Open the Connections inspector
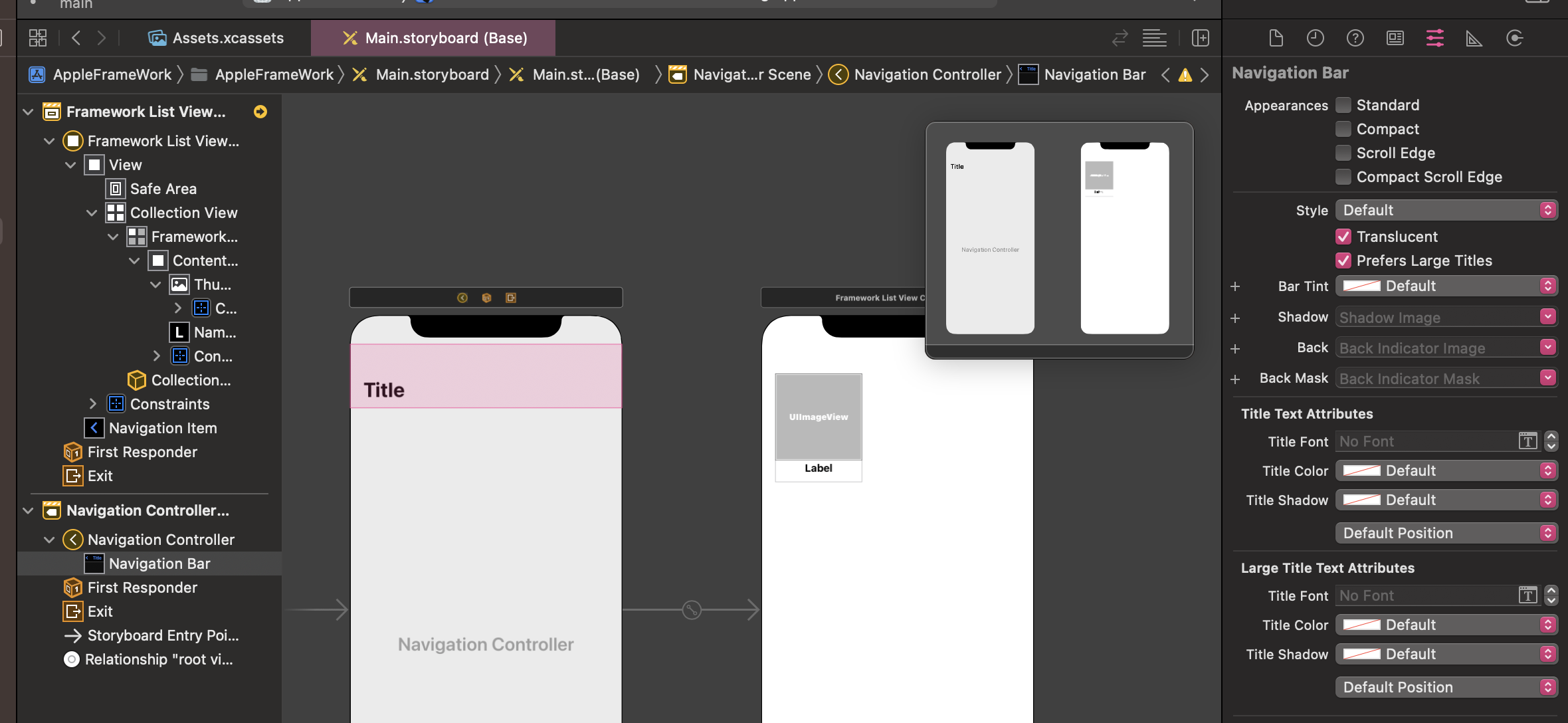The image size is (1568, 723). pos(1514,38)
